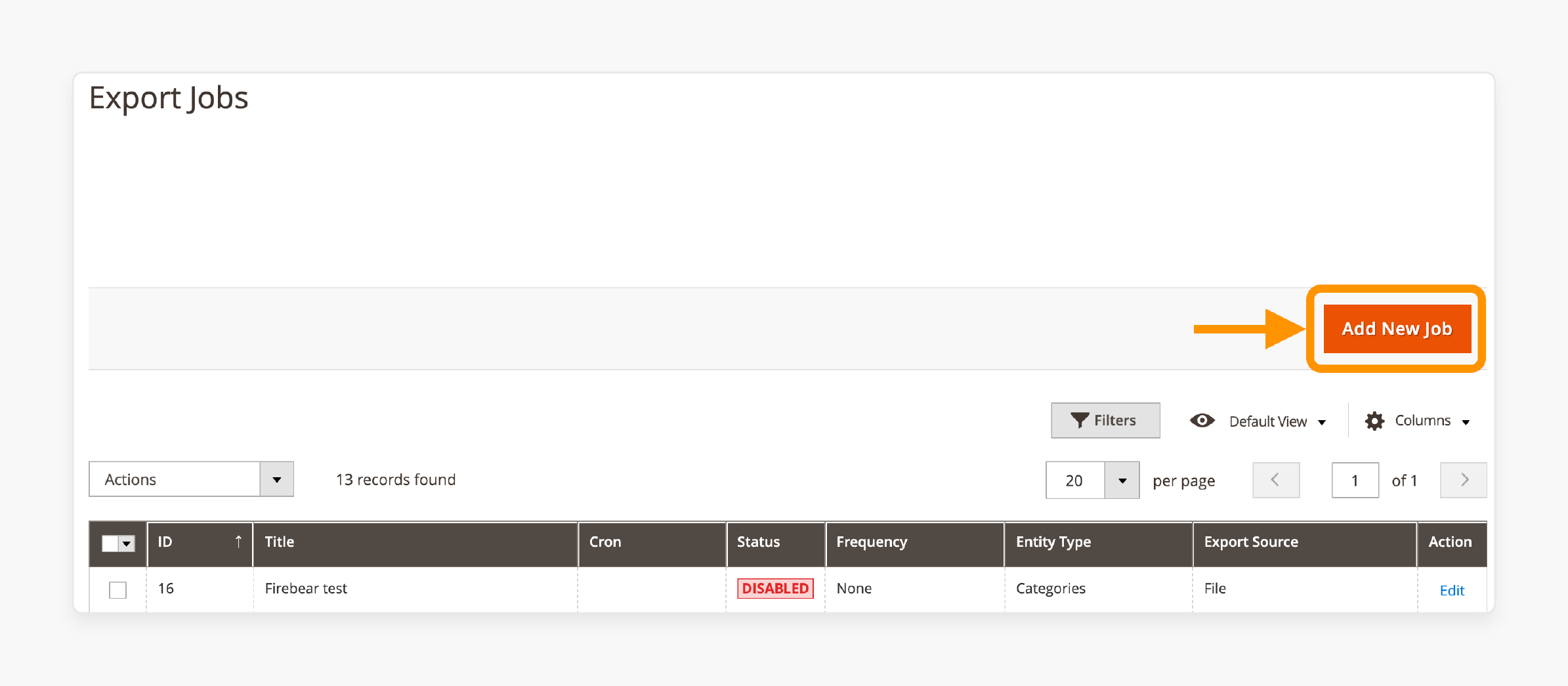1568x686 pixels.
Task: Click the Entity Type column header
Action: tap(1053, 542)
